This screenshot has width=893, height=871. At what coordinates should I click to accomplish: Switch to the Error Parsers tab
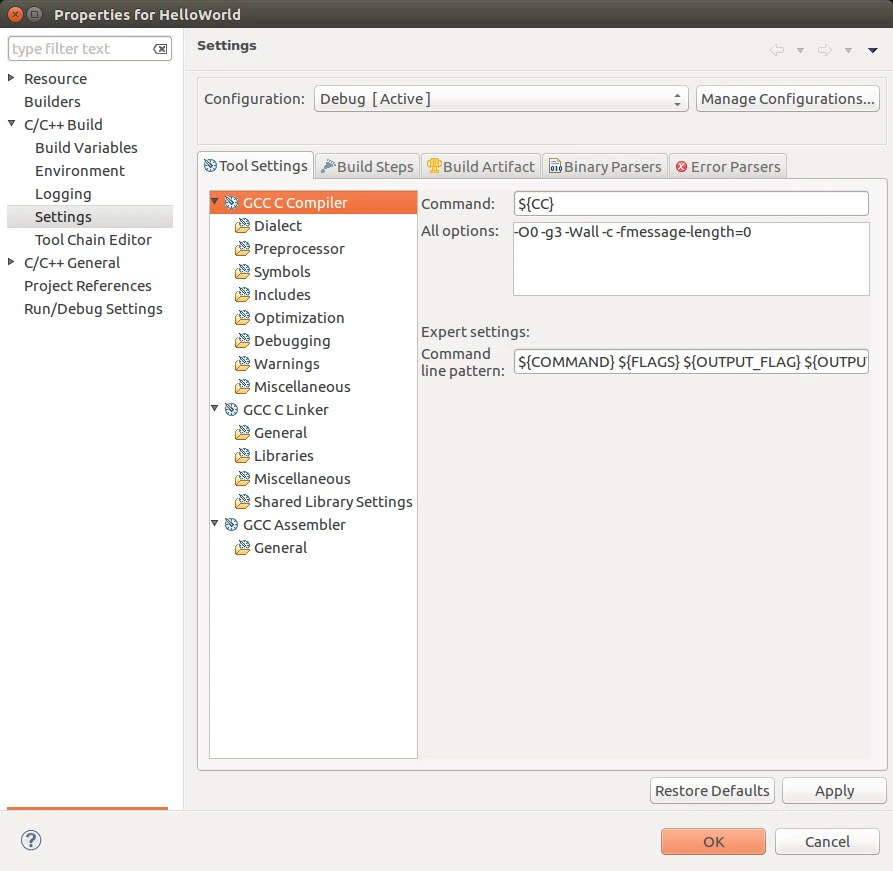(x=727, y=166)
